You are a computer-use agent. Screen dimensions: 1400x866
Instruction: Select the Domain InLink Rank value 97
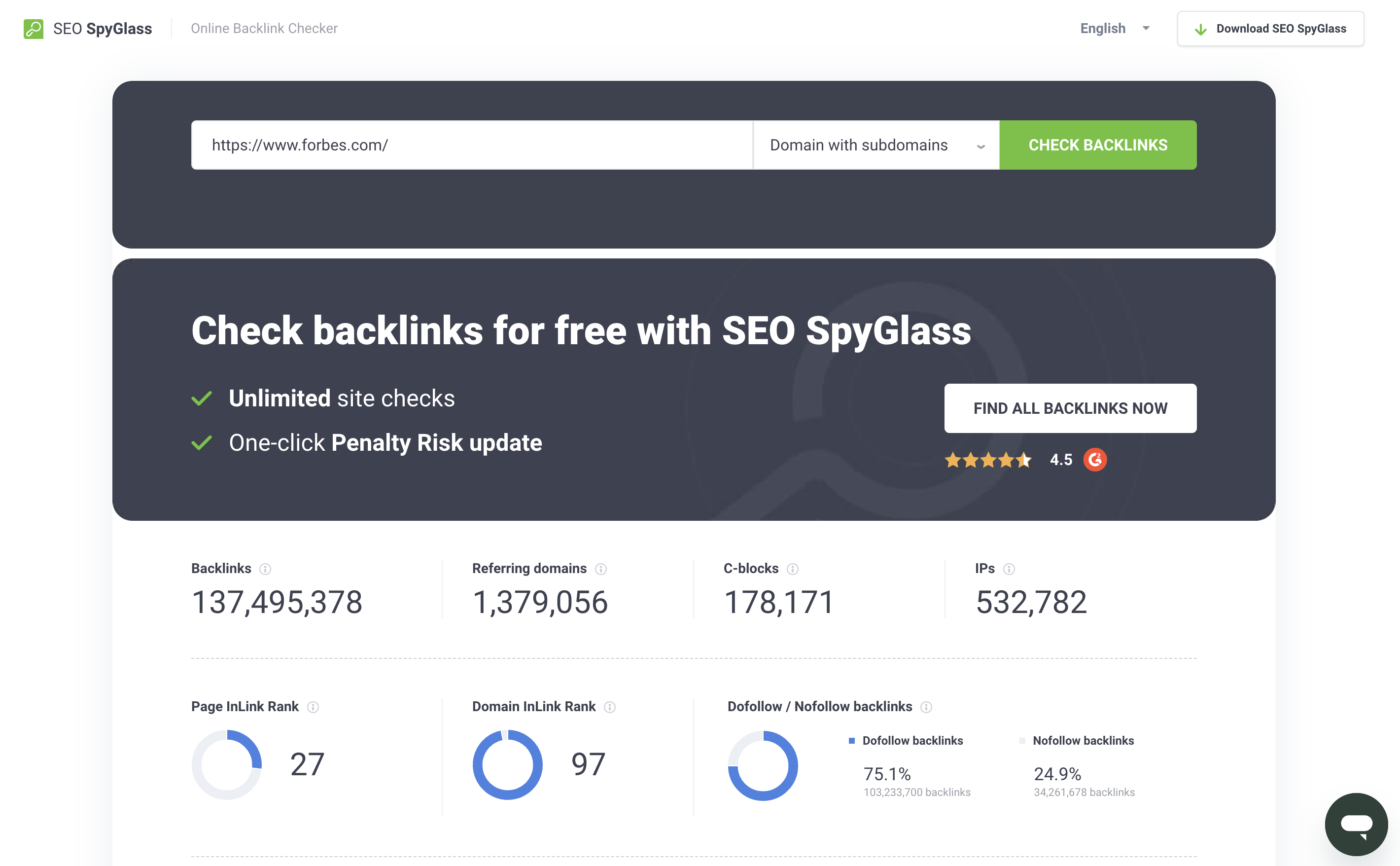coord(589,764)
